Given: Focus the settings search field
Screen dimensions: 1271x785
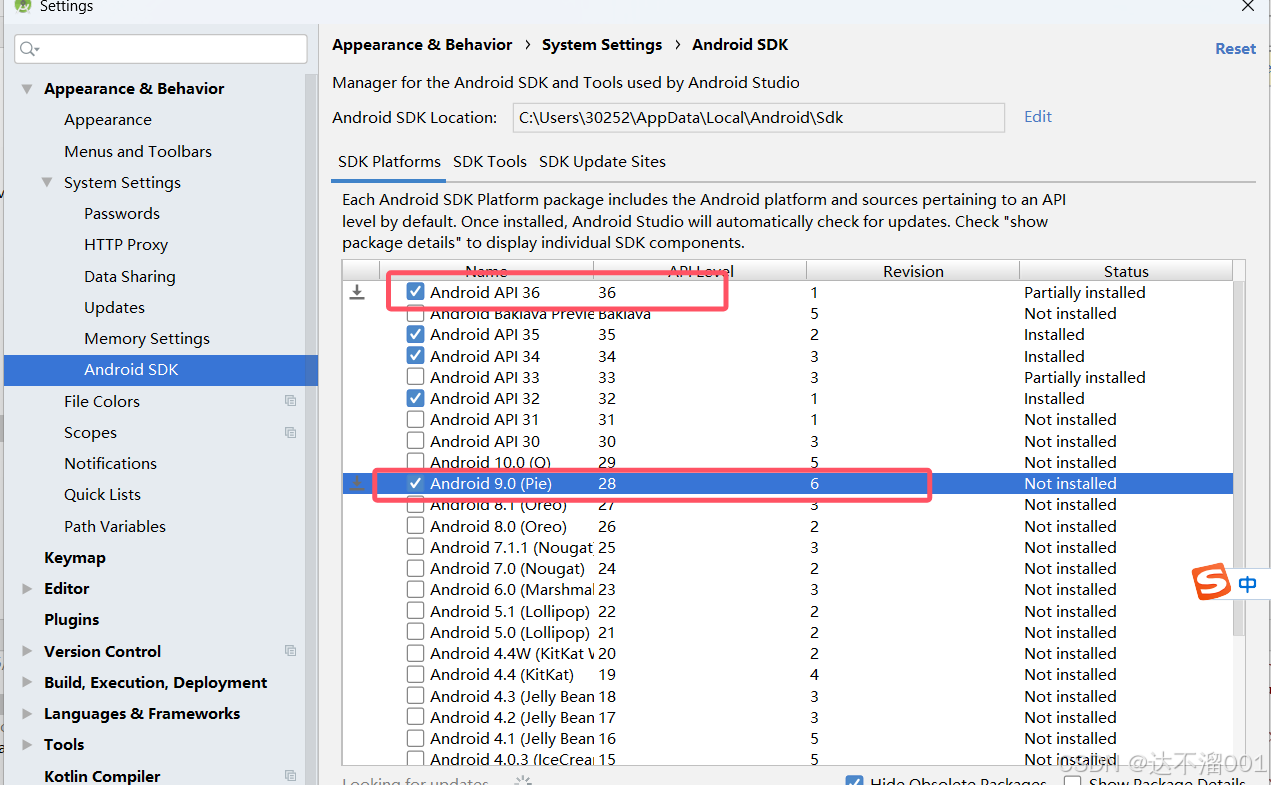Looking at the screenshot, I should (161, 49).
